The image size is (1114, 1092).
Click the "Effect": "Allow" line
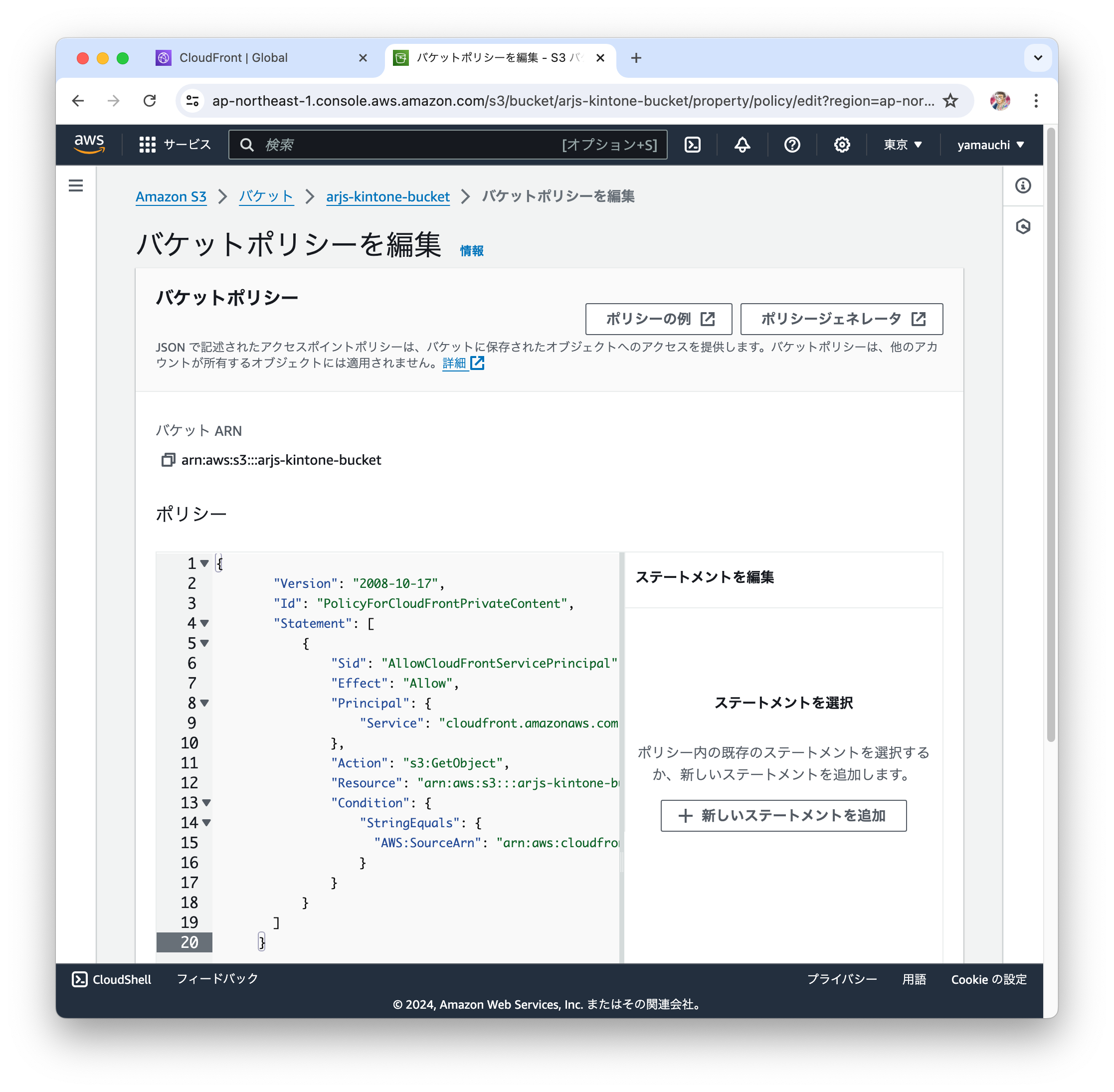coord(394,683)
